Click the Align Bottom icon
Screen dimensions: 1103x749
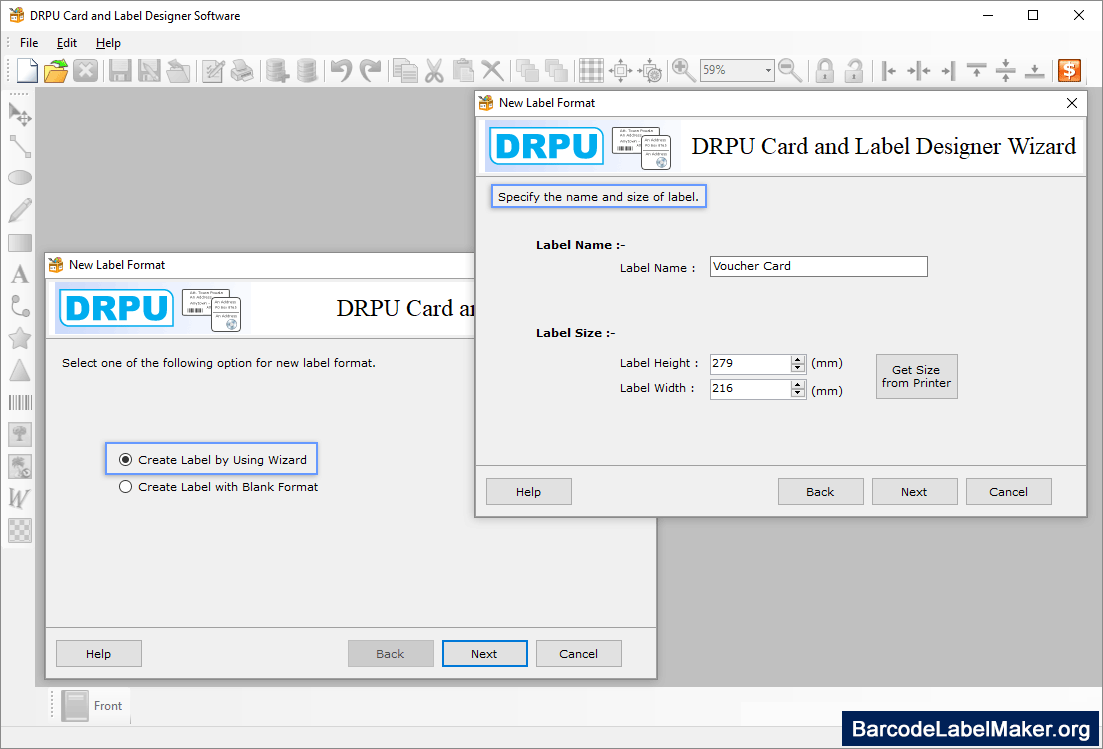click(1035, 70)
